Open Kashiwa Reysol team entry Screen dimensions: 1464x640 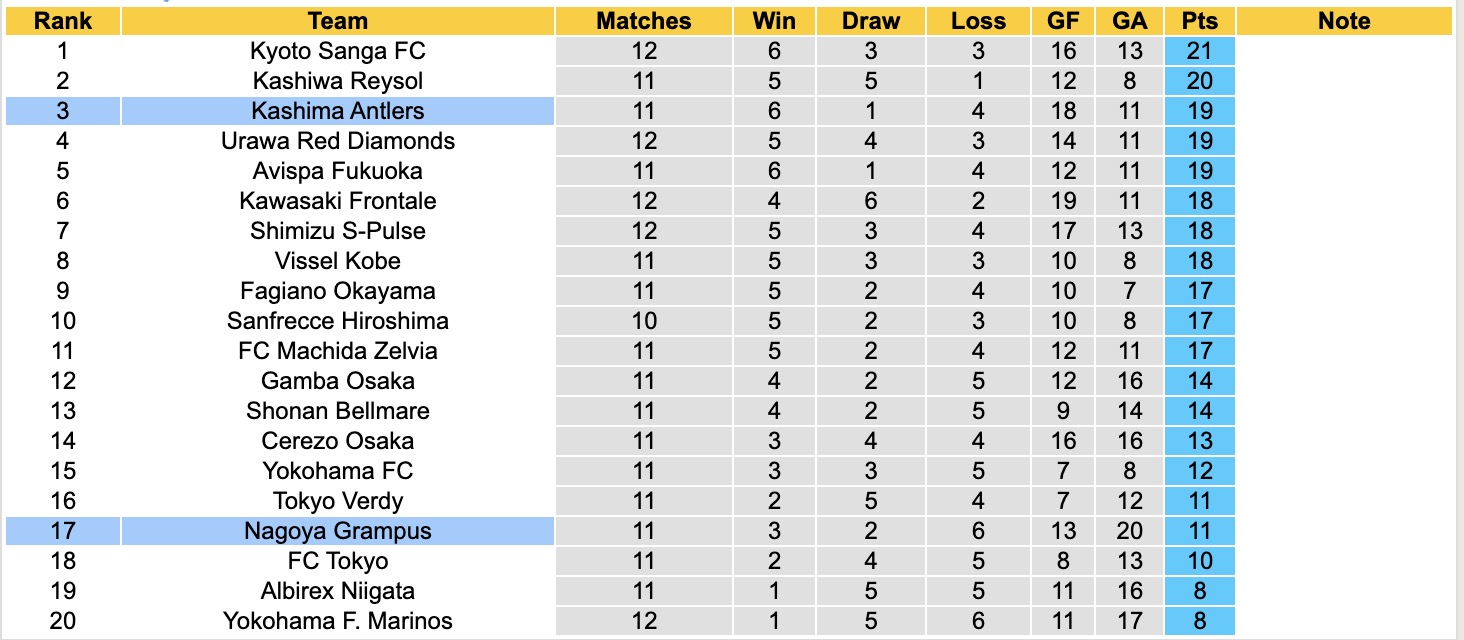coord(338,81)
